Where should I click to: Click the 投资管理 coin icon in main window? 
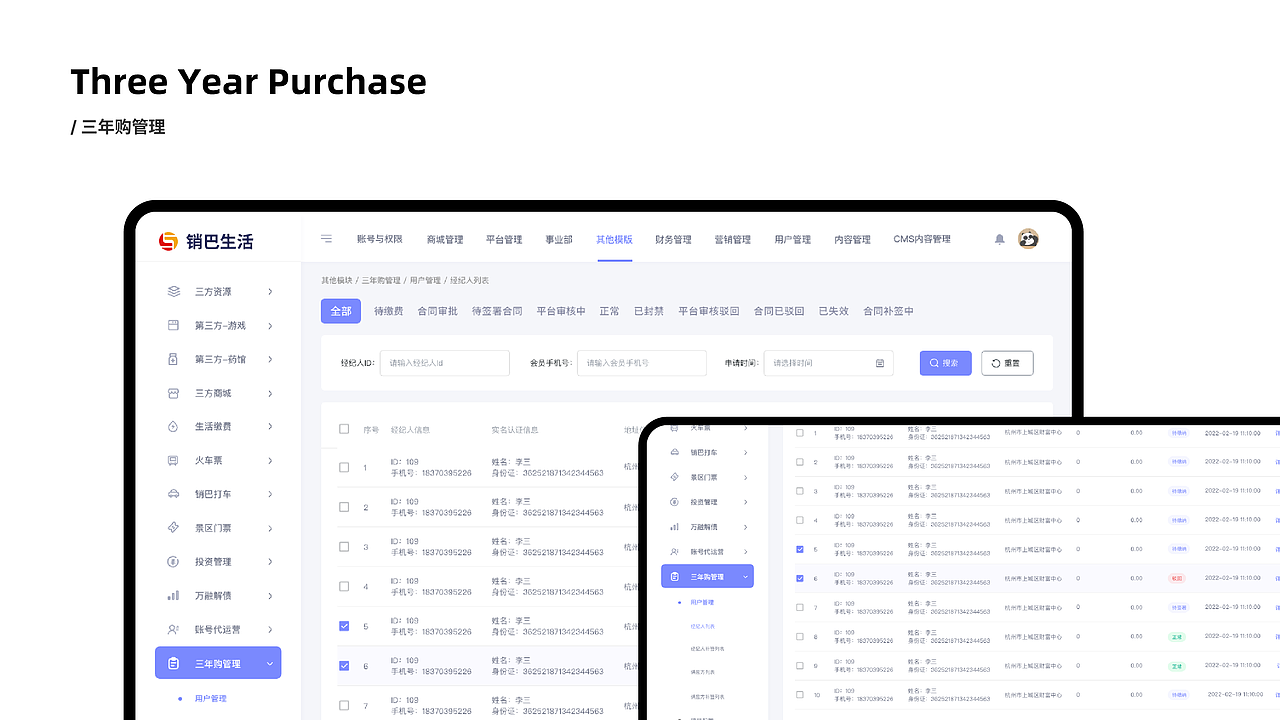(x=173, y=562)
